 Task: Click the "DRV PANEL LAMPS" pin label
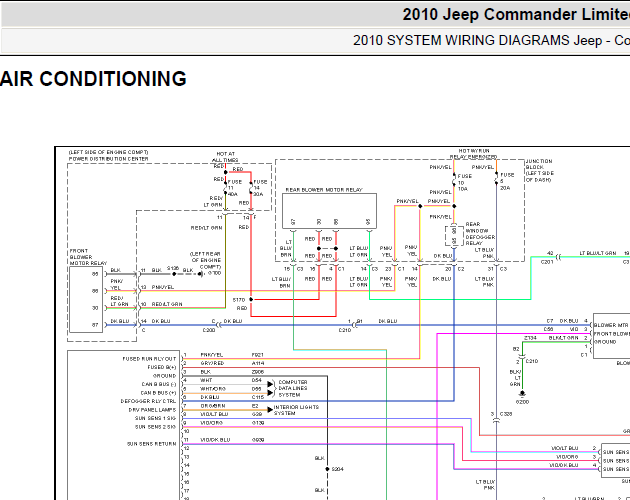tap(152, 410)
